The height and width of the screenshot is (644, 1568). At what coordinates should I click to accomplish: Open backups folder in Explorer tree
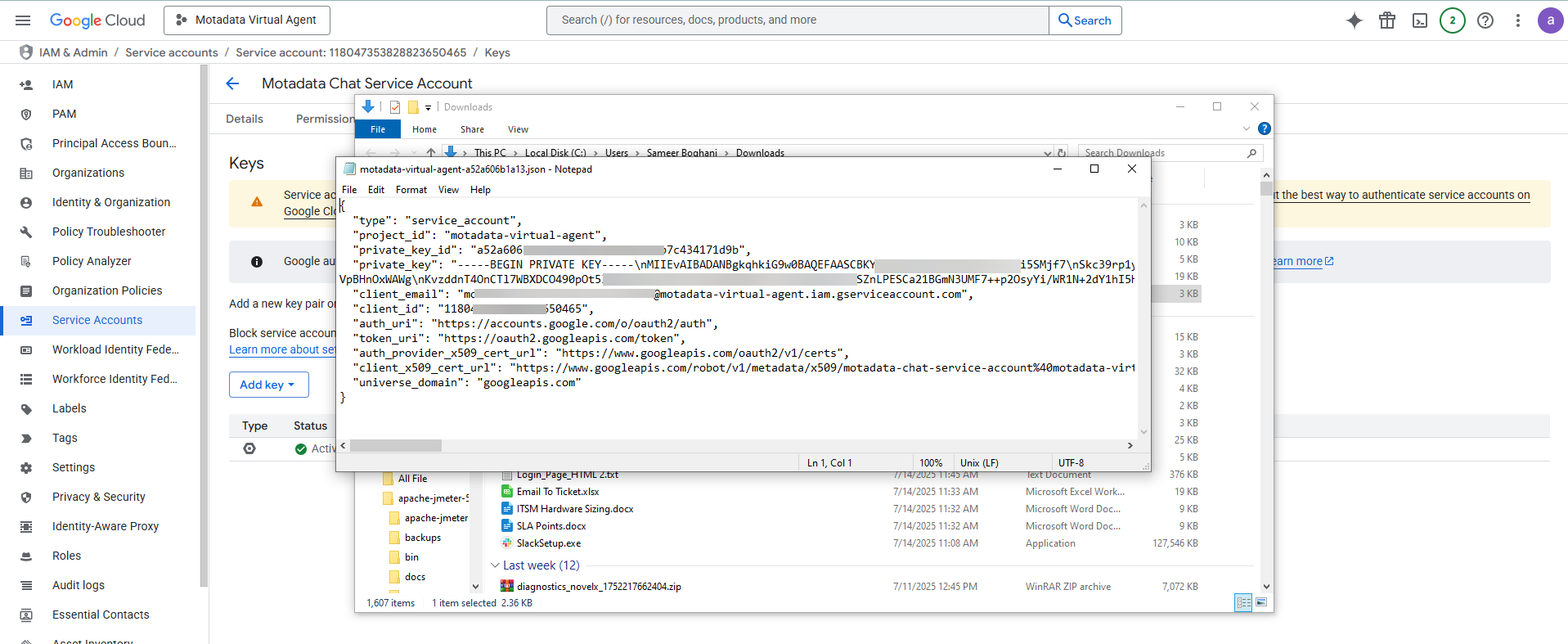pos(423,538)
